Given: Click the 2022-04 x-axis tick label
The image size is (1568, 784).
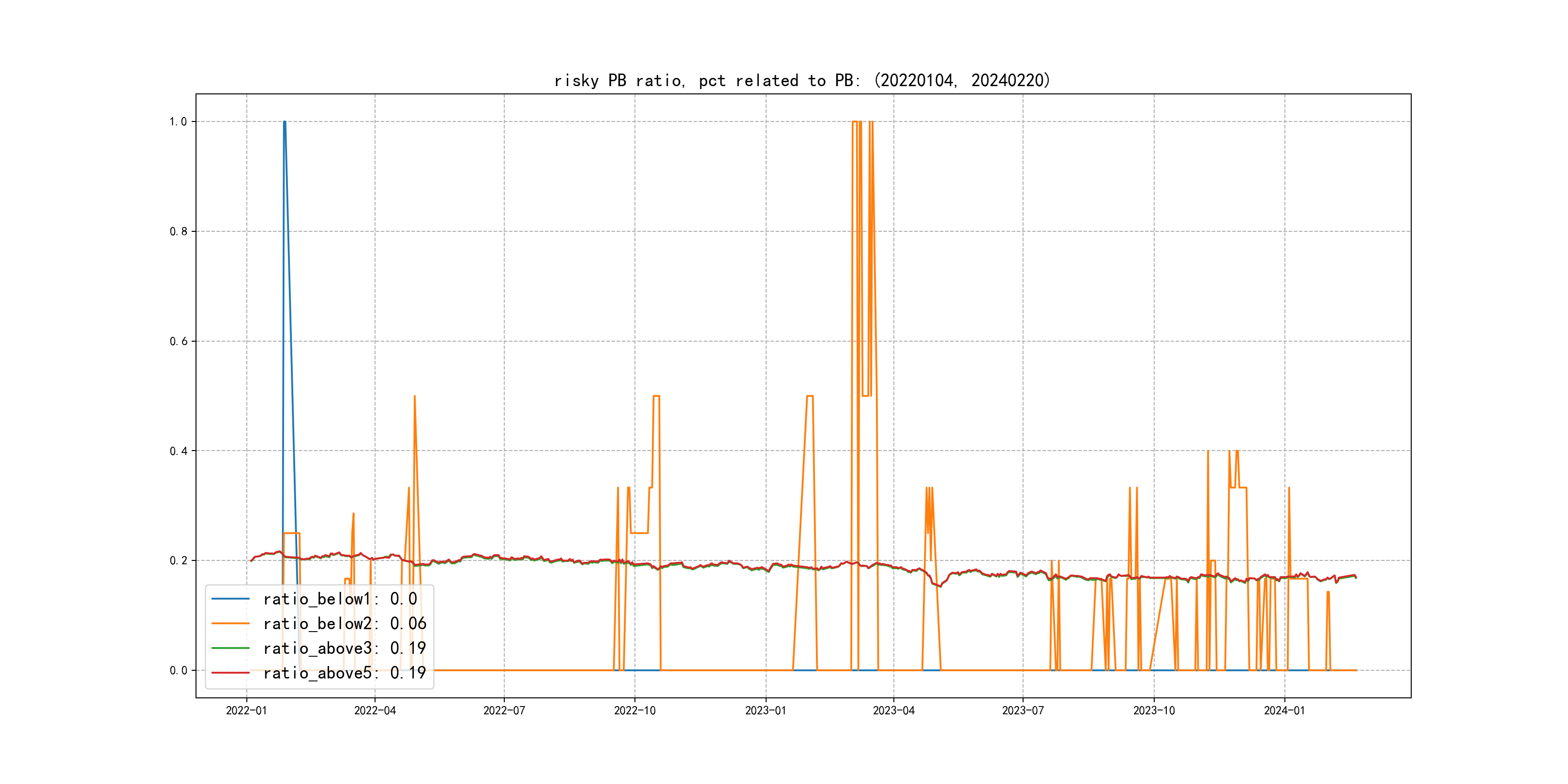Looking at the screenshot, I should (x=375, y=710).
